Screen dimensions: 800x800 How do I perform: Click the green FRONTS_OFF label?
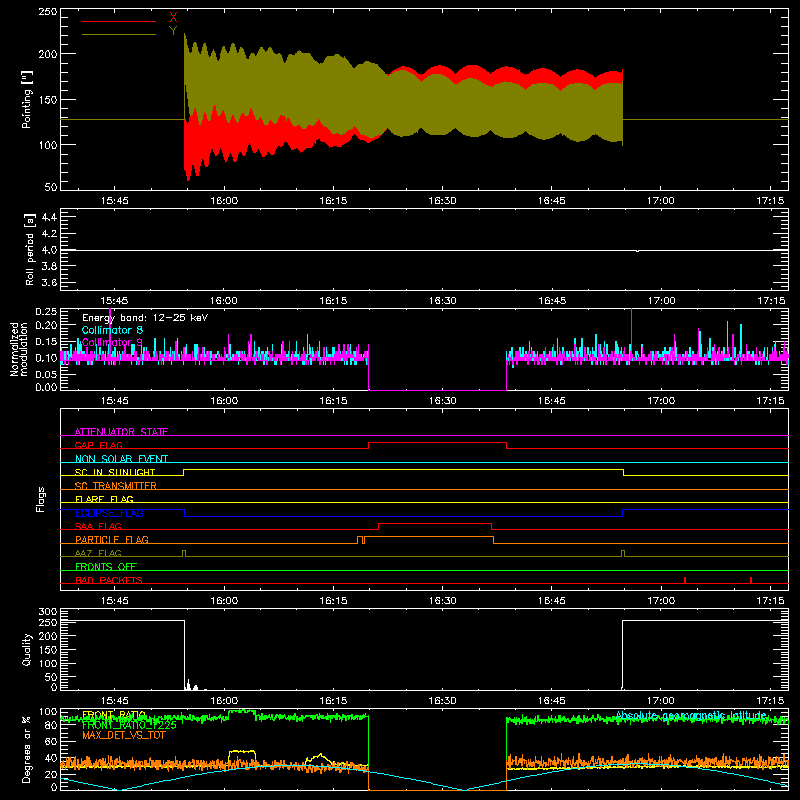coord(106,566)
